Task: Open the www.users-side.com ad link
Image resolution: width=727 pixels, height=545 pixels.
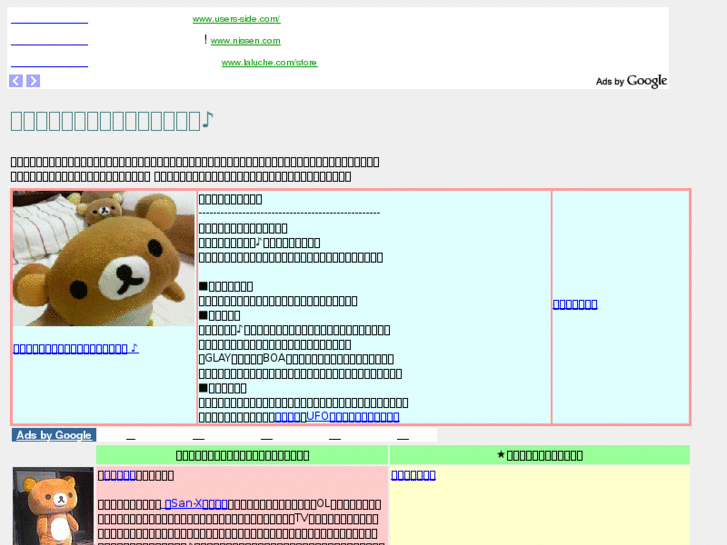Action: tap(236, 19)
